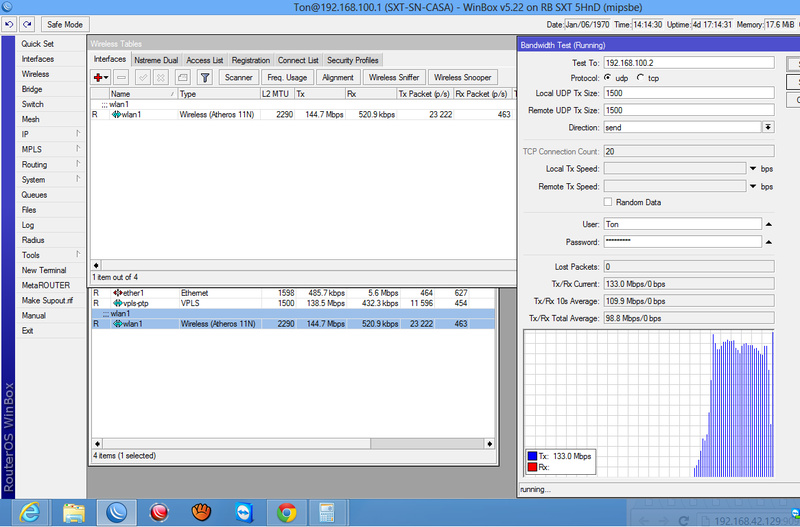Expand the Local Tx Speed arrow
This screenshot has width=800, height=527.
[x=753, y=169]
